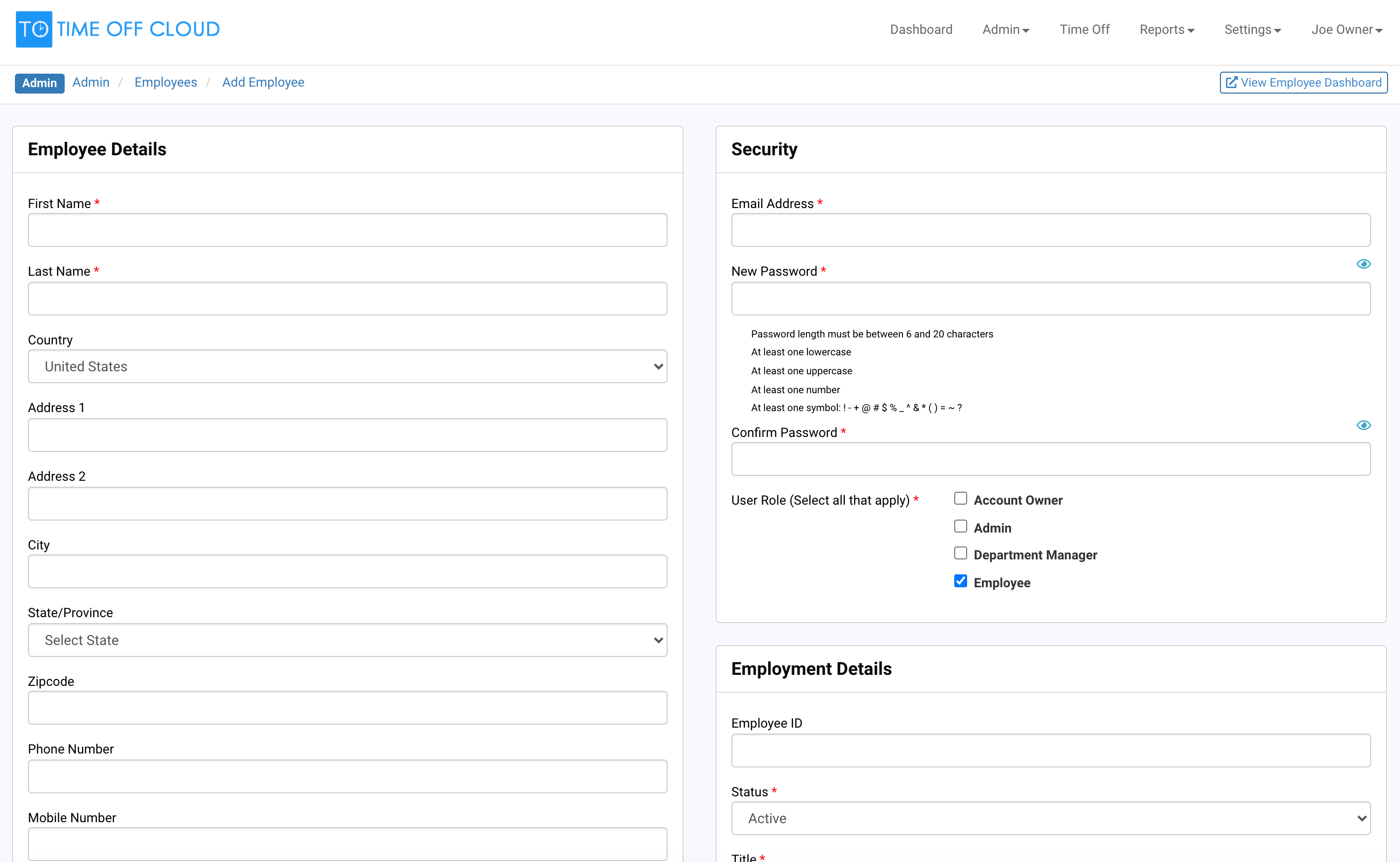Click the 'User Role (Select all that apply)' label
The height and width of the screenshot is (862, 1400).
[820, 500]
